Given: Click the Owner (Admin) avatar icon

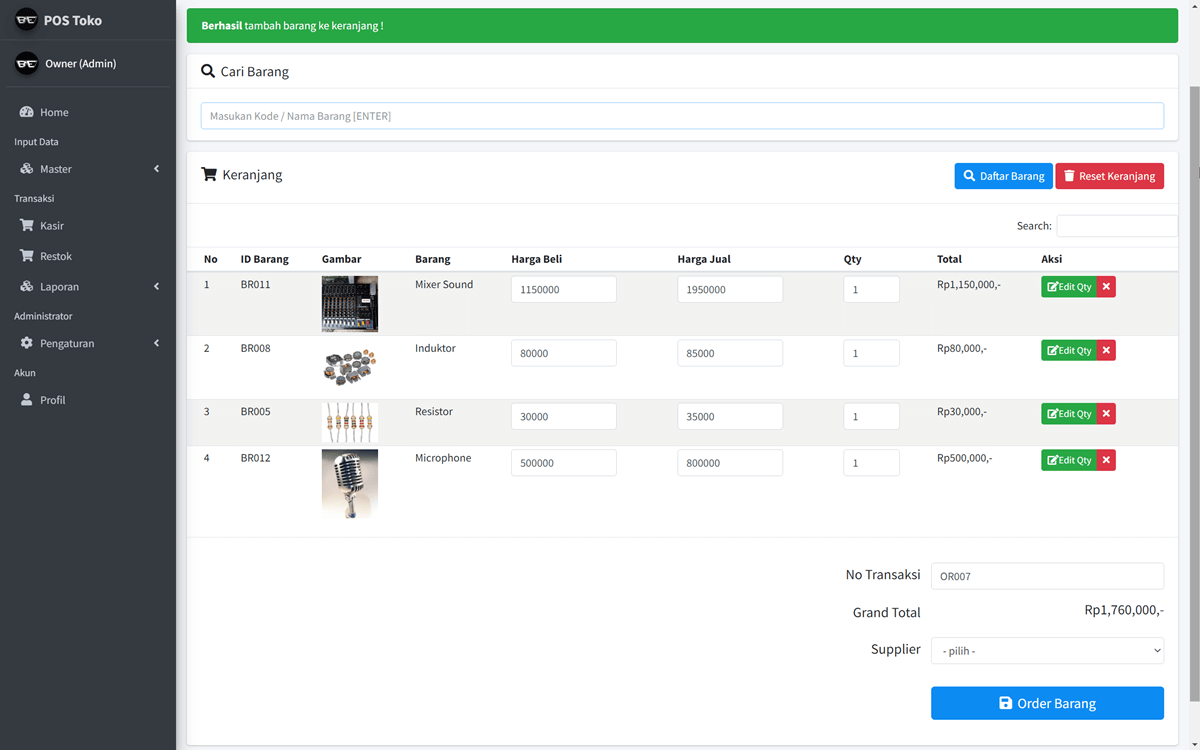Looking at the screenshot, I should click(27, 64).
